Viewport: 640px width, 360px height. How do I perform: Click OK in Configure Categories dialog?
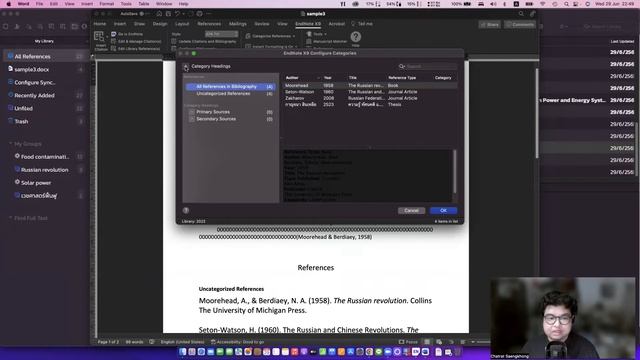443,210
